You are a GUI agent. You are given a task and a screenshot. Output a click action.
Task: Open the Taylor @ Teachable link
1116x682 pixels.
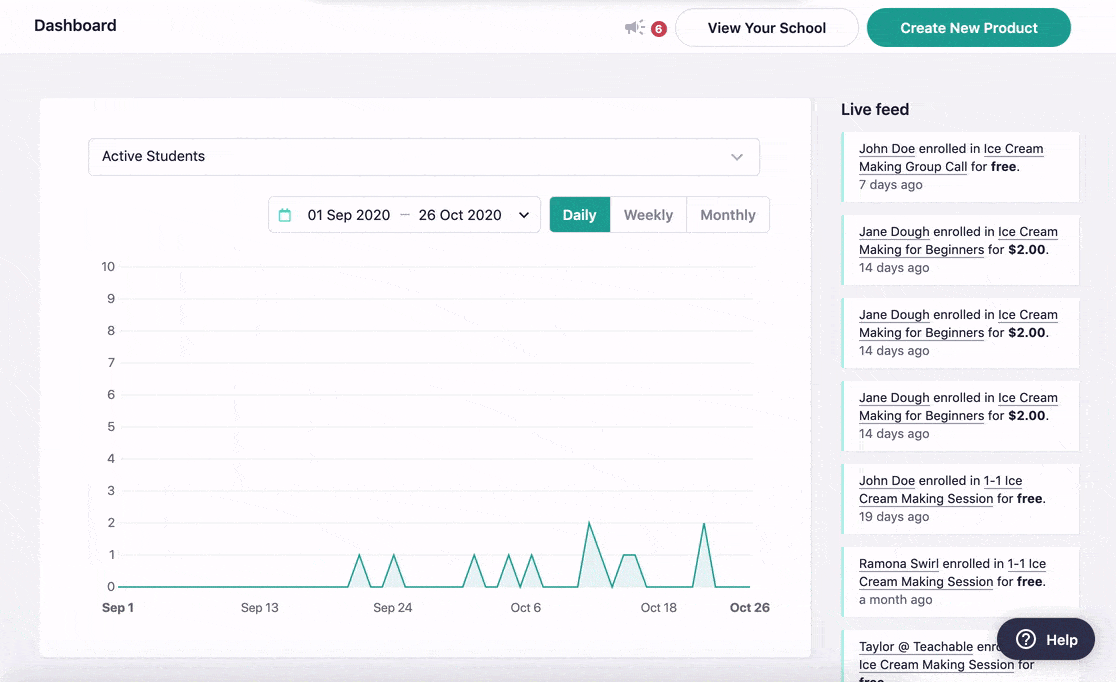pos(915,647)
